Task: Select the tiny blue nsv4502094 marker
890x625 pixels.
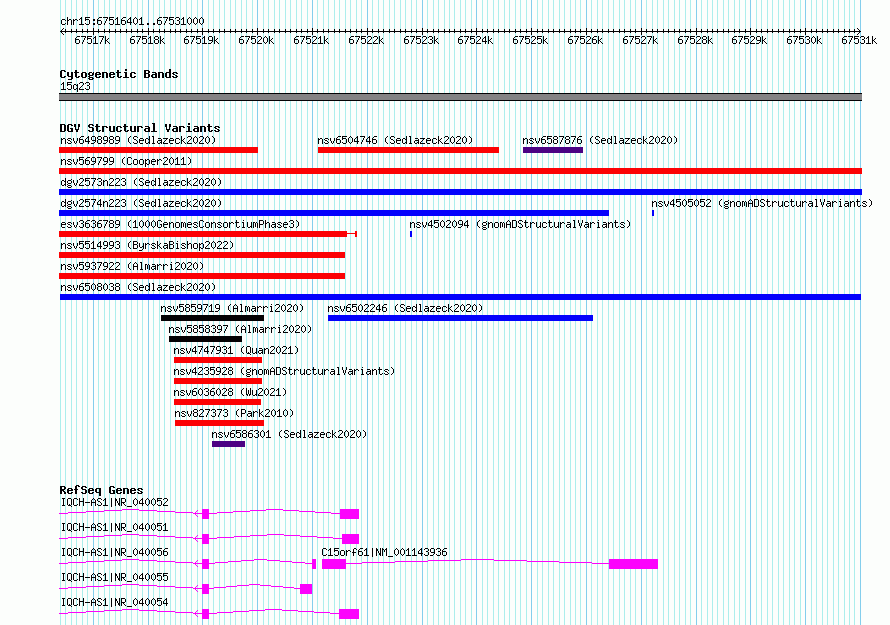Action: point(411,234)
